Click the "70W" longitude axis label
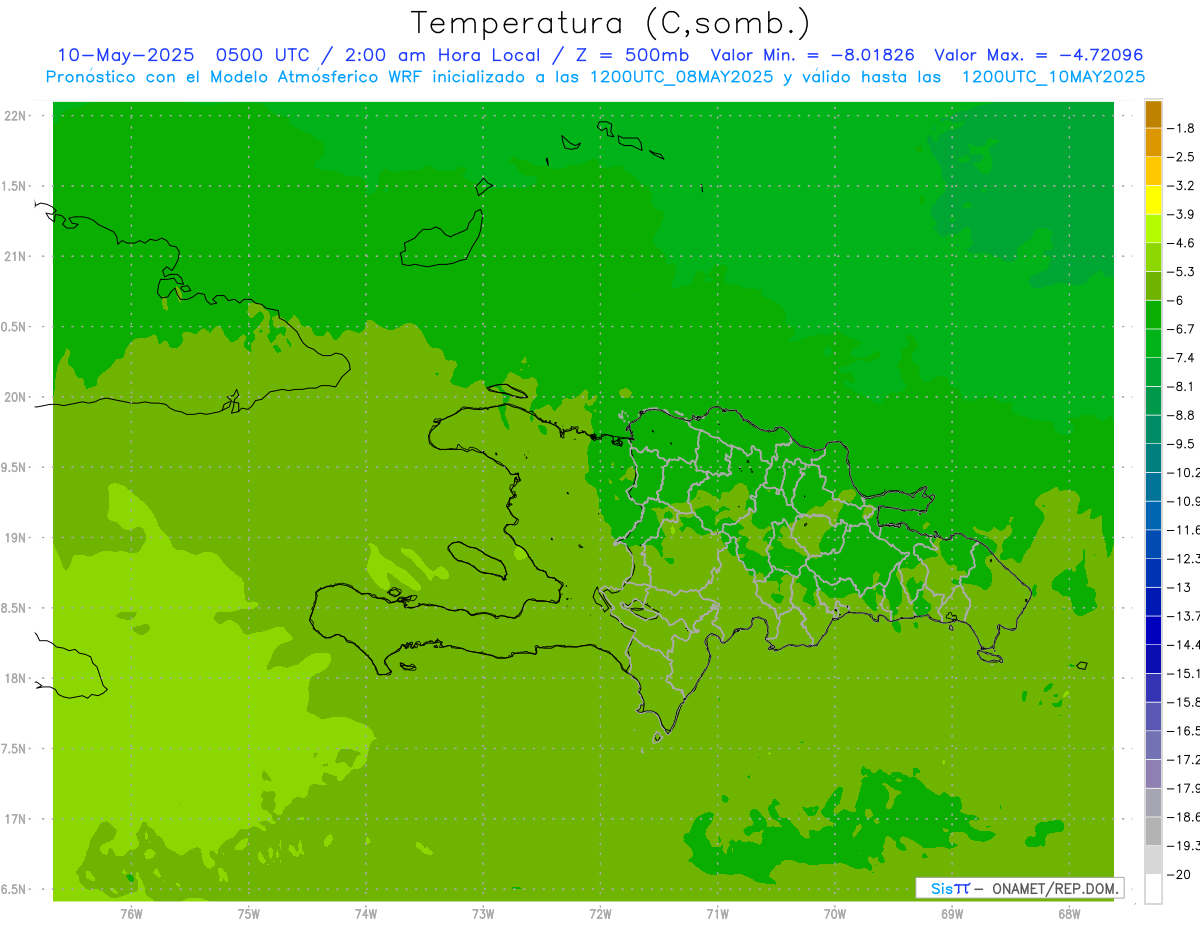Image resolution: width=1200 pixels, height=927 pixels. coord(835,913)
